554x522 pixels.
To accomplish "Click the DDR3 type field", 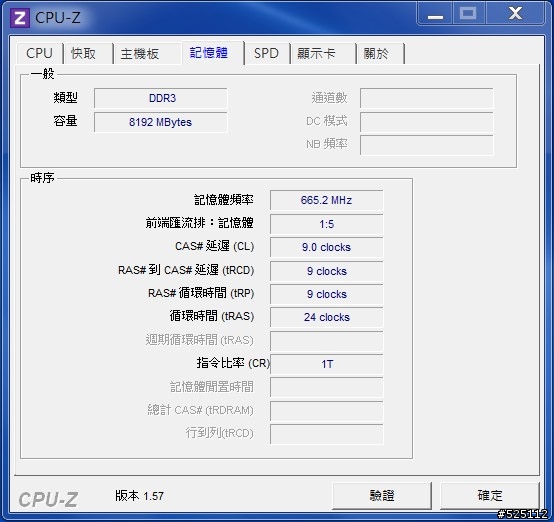I will pyautogui.click(x=161, y=98).
